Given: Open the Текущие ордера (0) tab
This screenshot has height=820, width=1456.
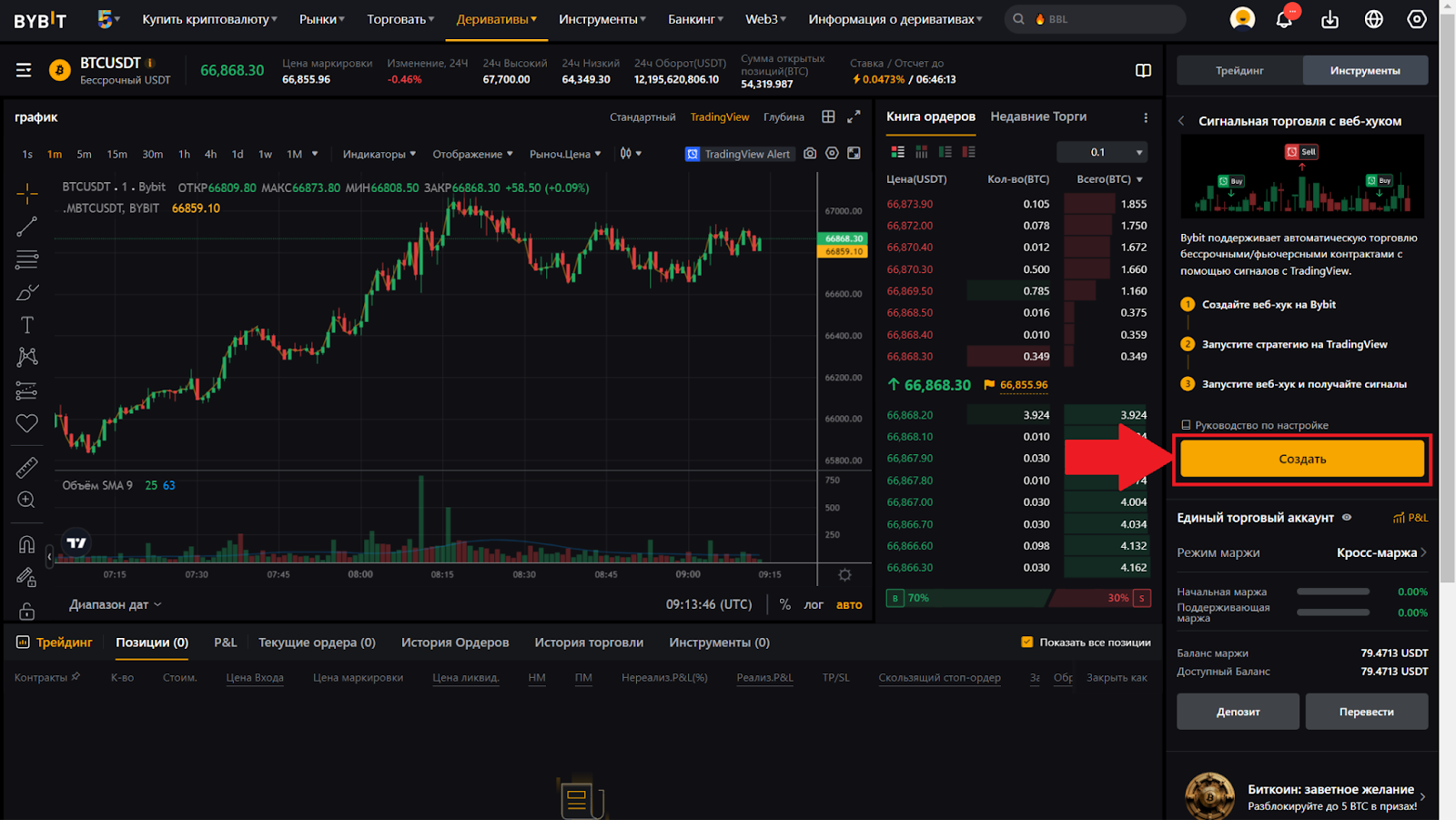Looking at the screenshot, I should 317,643.
